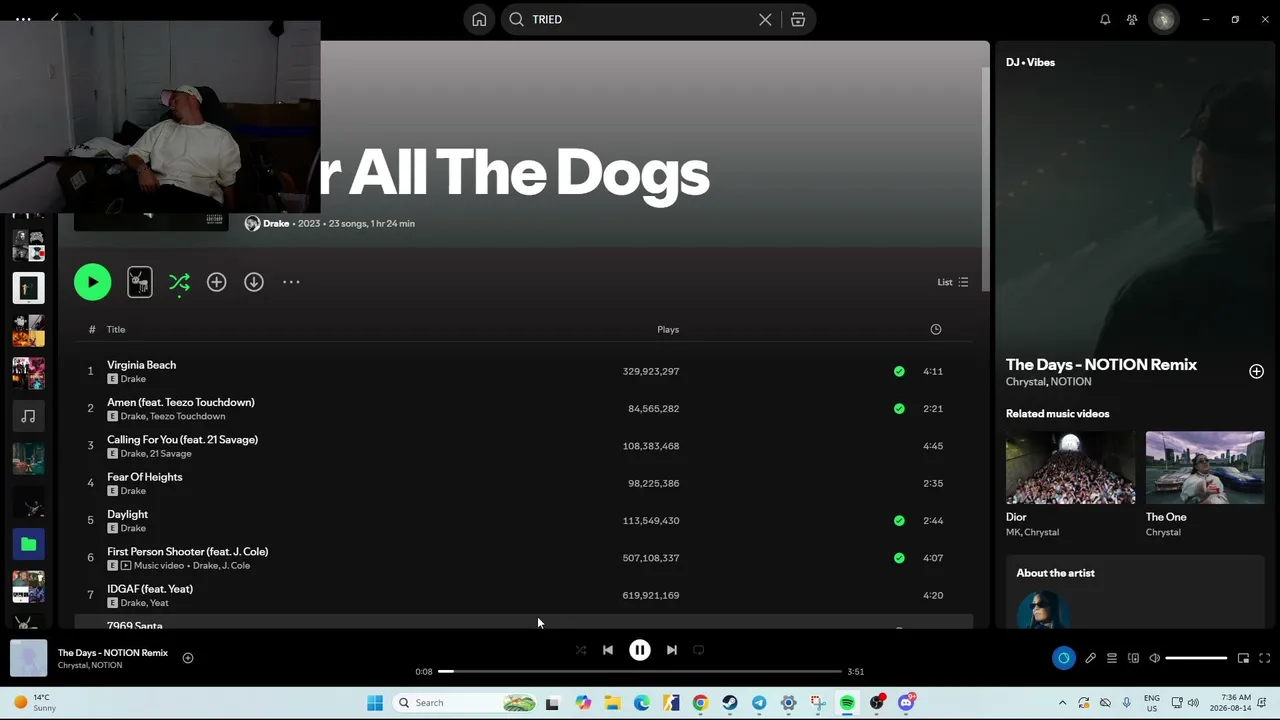1280x720 pixels.
Task: Open The One music video thumbnail
Action: click(1205, 468)
